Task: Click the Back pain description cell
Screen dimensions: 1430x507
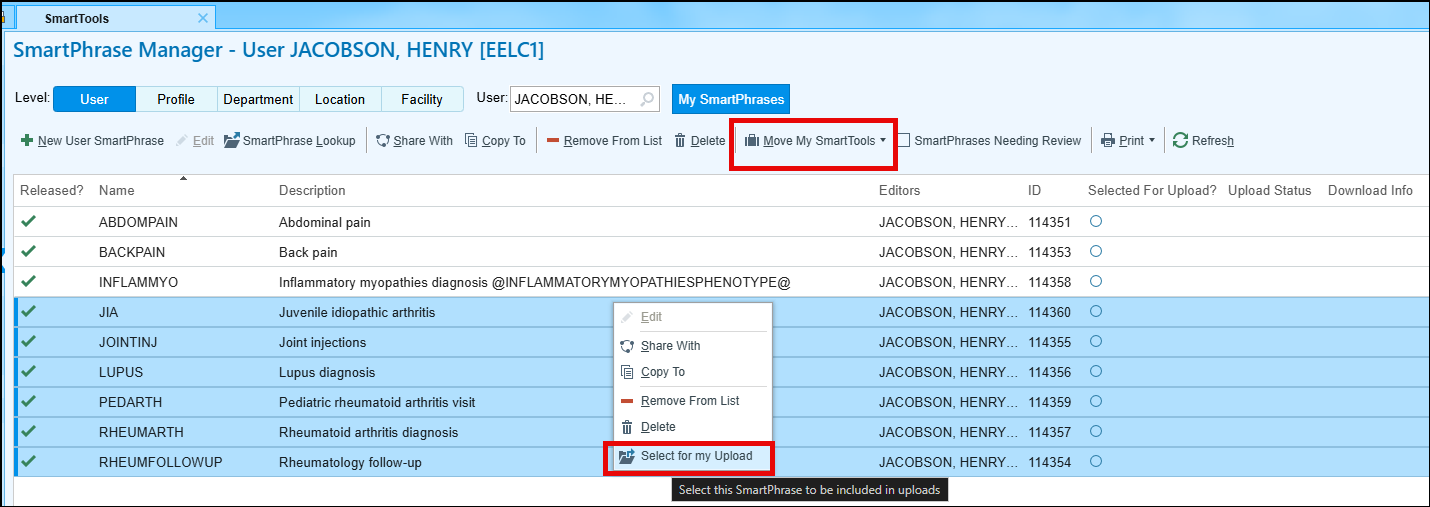Action: pyautogui.click(x=308, y=252)
